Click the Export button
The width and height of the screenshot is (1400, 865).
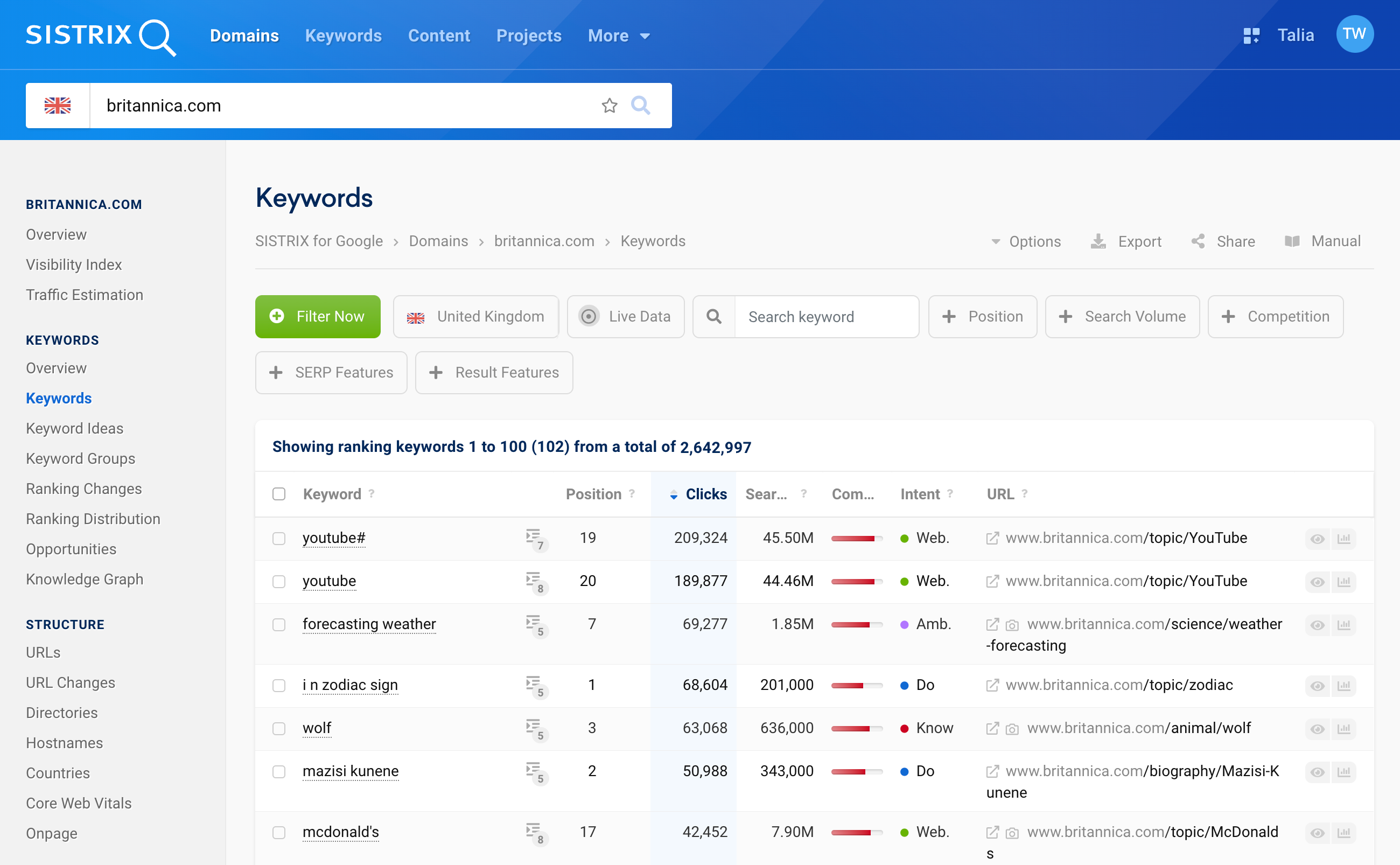1126,241
